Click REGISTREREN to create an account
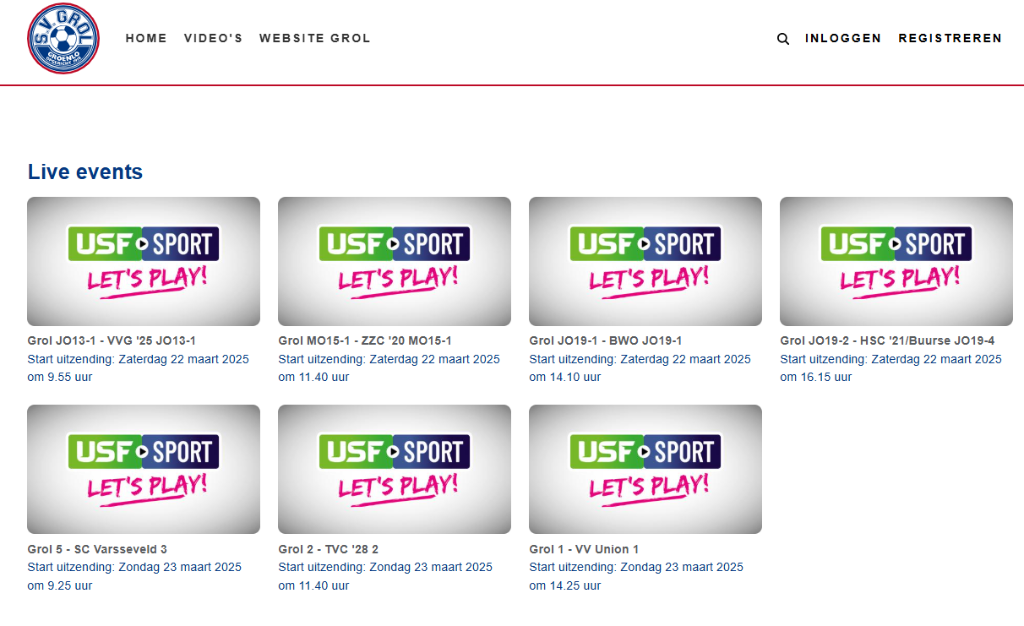Viewport: 1024px width, 626px height. pyautogui.click(x=950, y=39)
